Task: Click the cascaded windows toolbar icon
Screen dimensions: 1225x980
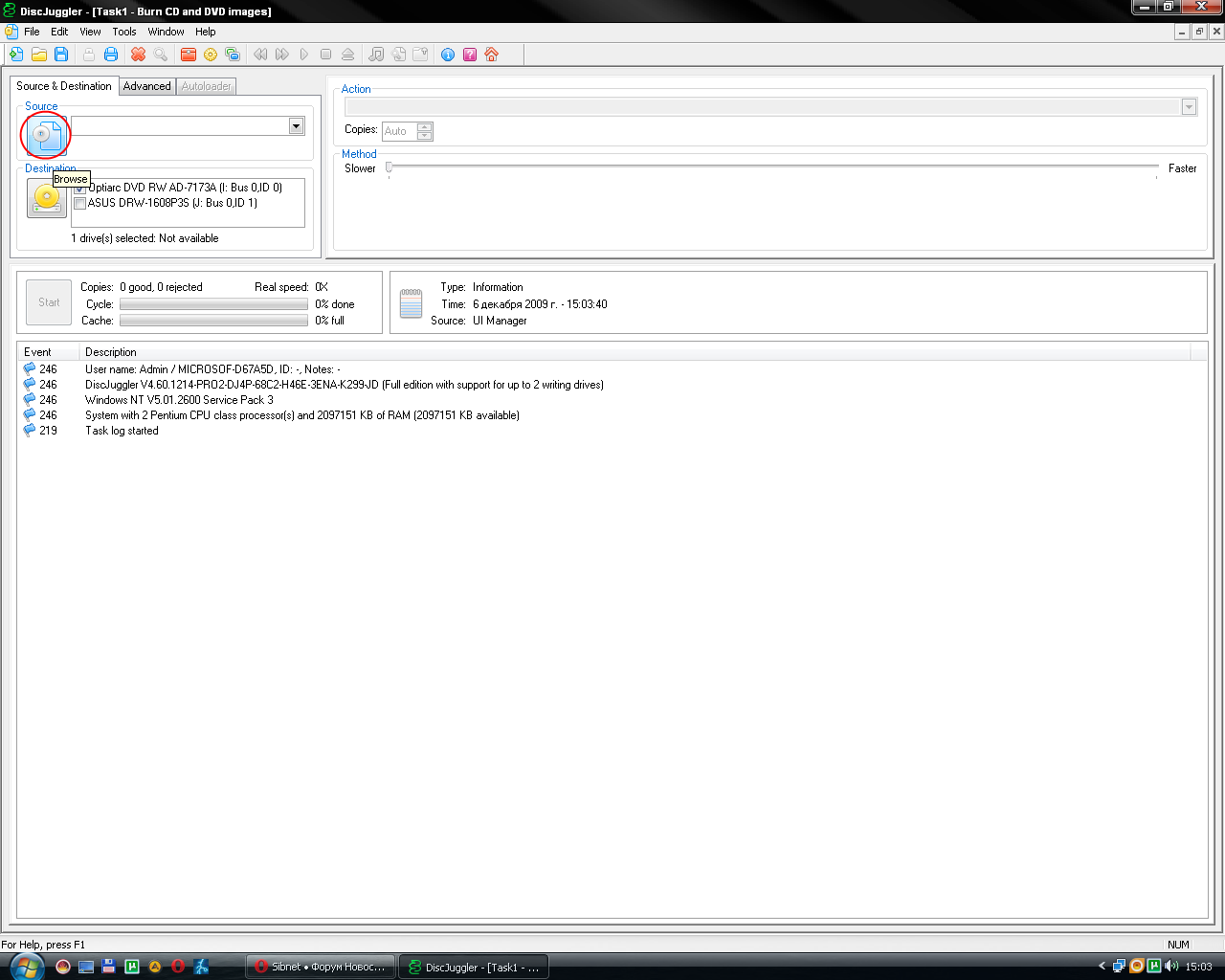Action: (233, 55)
